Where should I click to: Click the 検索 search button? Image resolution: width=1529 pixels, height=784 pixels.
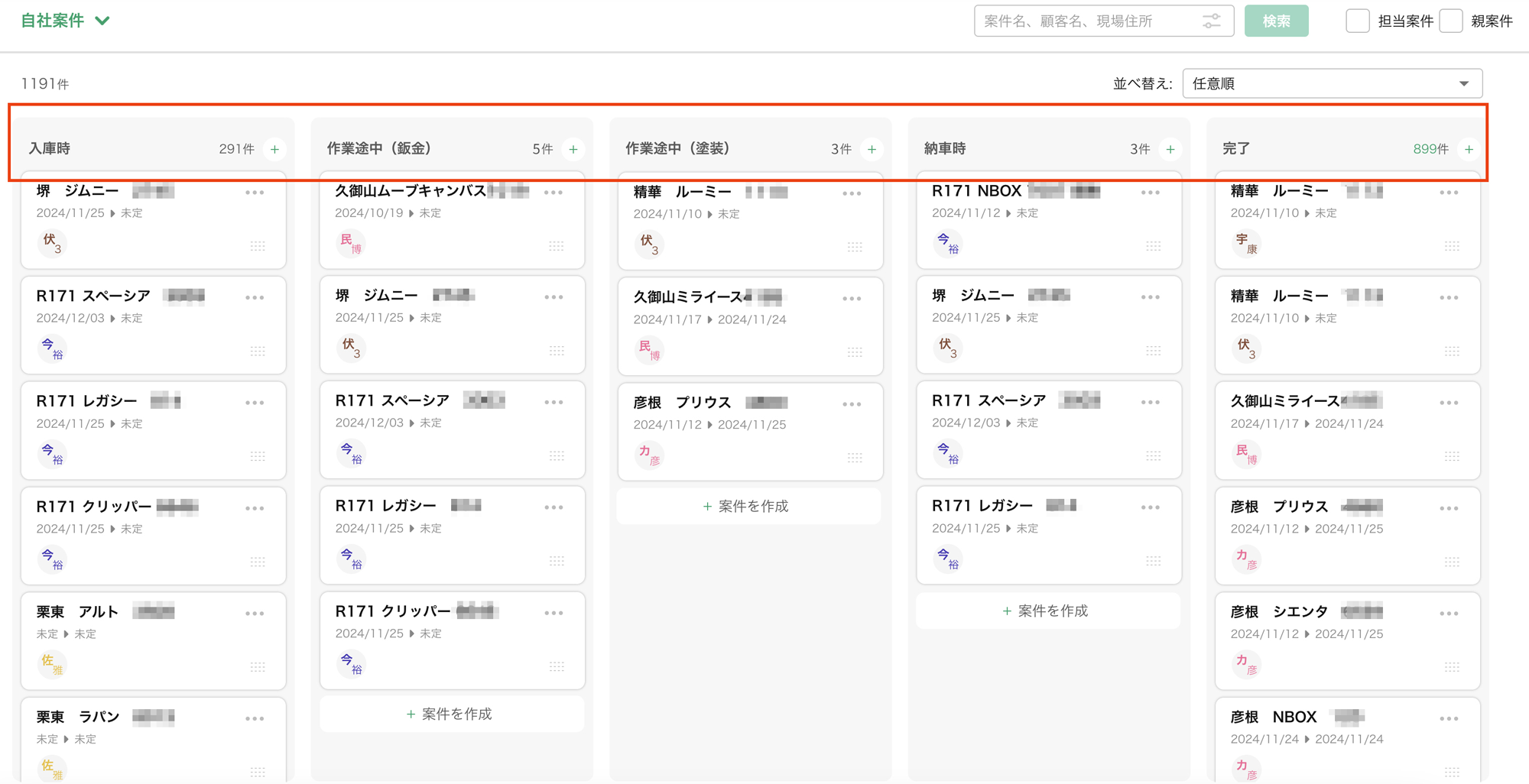1276,21
